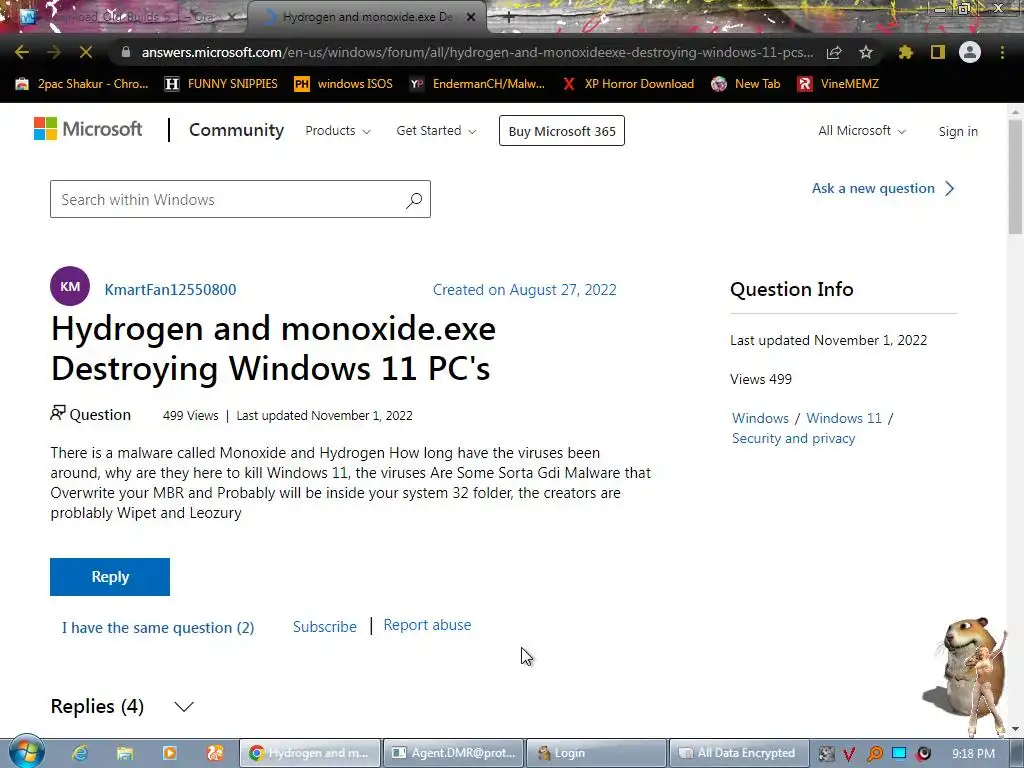Open the New Tab bookmark
1024x768 pixels.
(x=746, y=84)
